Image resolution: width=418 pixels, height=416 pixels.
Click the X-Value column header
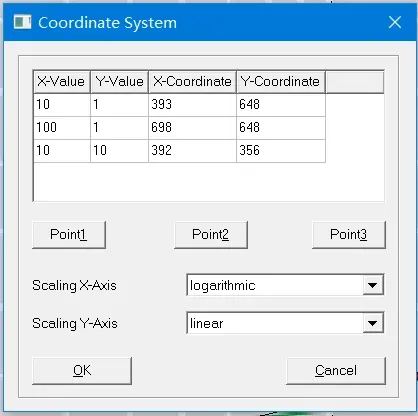(62, 82)
